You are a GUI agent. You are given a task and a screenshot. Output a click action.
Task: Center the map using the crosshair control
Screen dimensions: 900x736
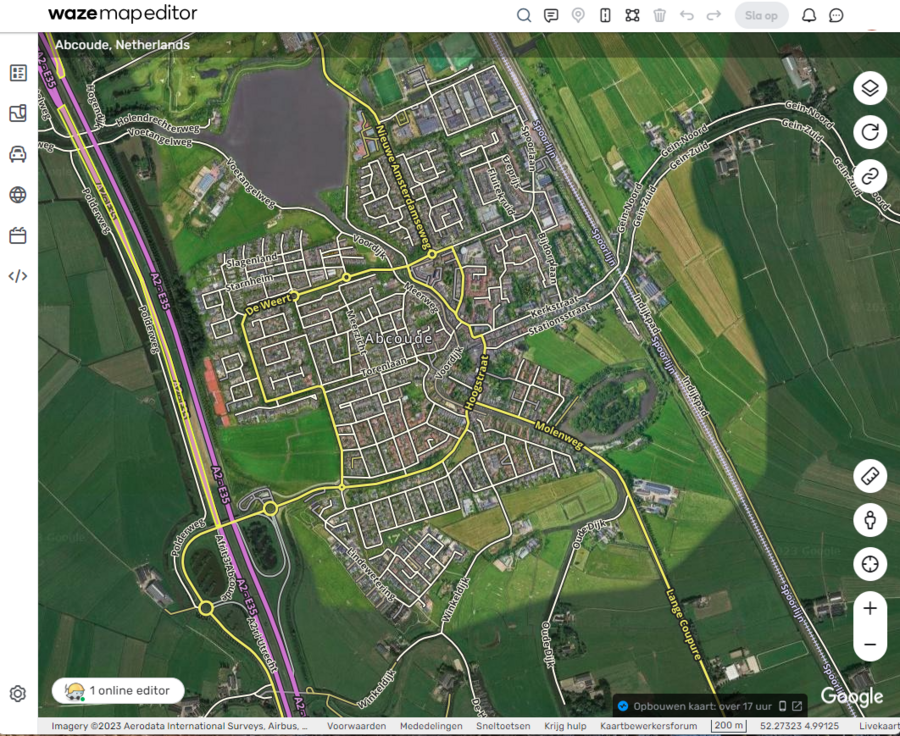pyautogui.click(x=869, y=564)
